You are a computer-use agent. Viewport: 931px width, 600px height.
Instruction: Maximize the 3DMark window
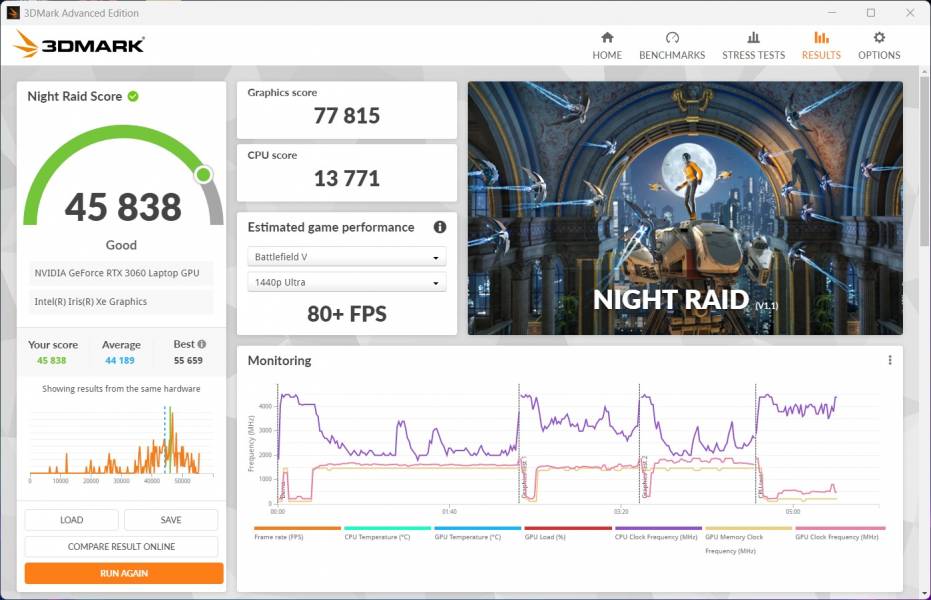871,12
